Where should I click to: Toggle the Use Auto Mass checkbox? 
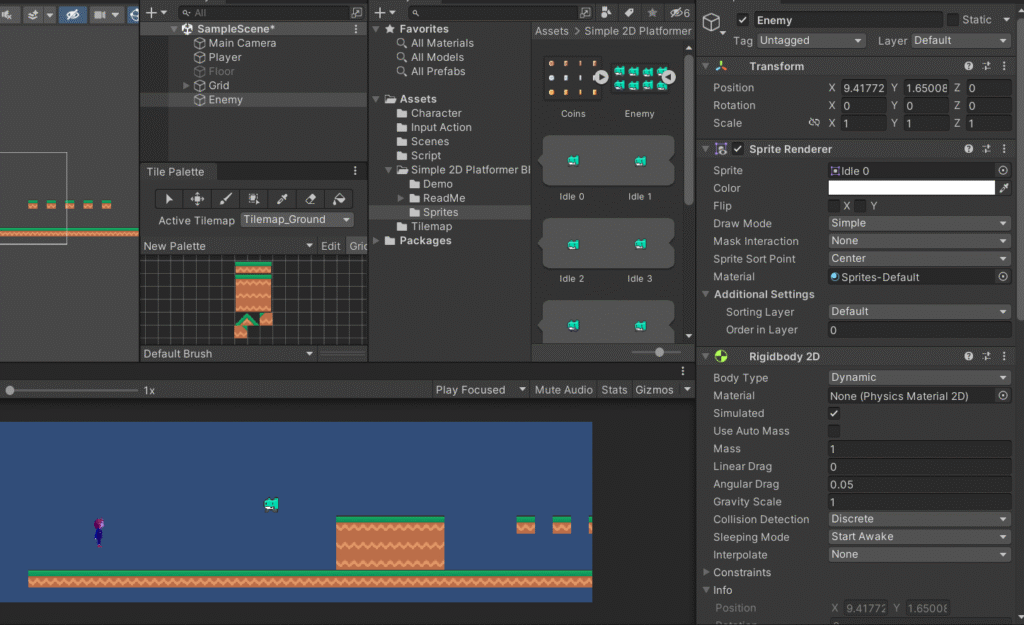(834, 431)
